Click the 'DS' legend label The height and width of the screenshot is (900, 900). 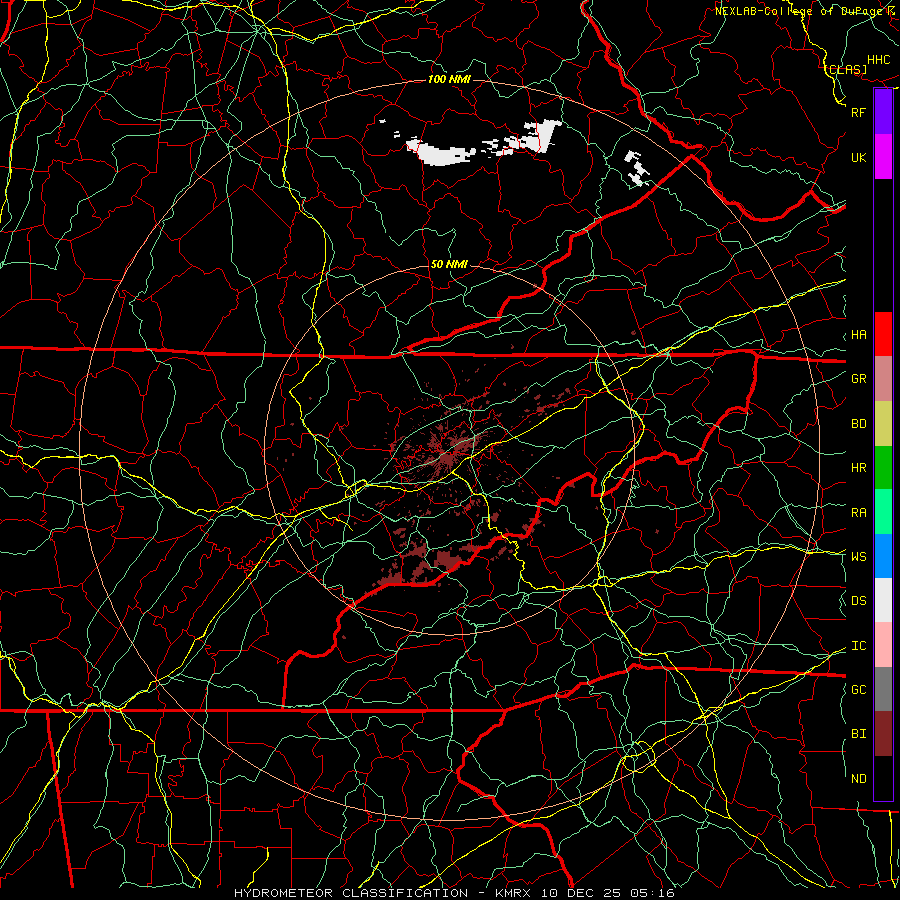click(x=858, y=601)
